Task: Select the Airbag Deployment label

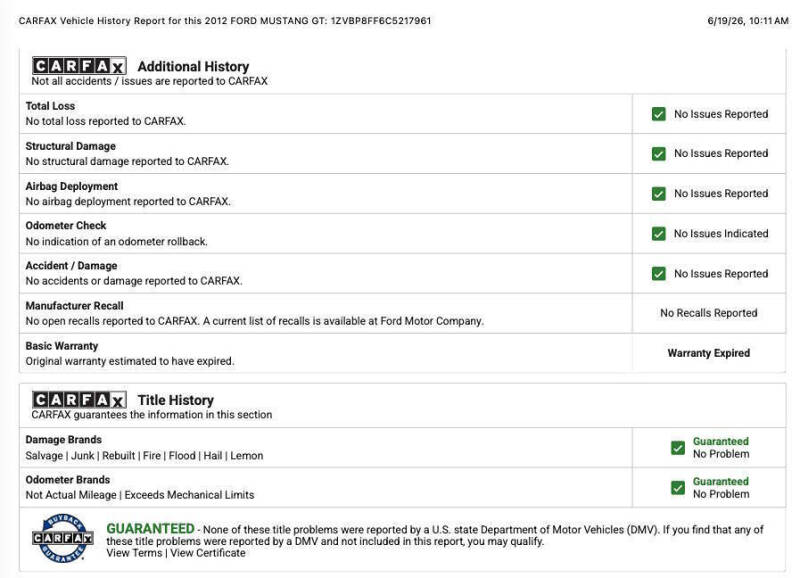Action: 71,186
